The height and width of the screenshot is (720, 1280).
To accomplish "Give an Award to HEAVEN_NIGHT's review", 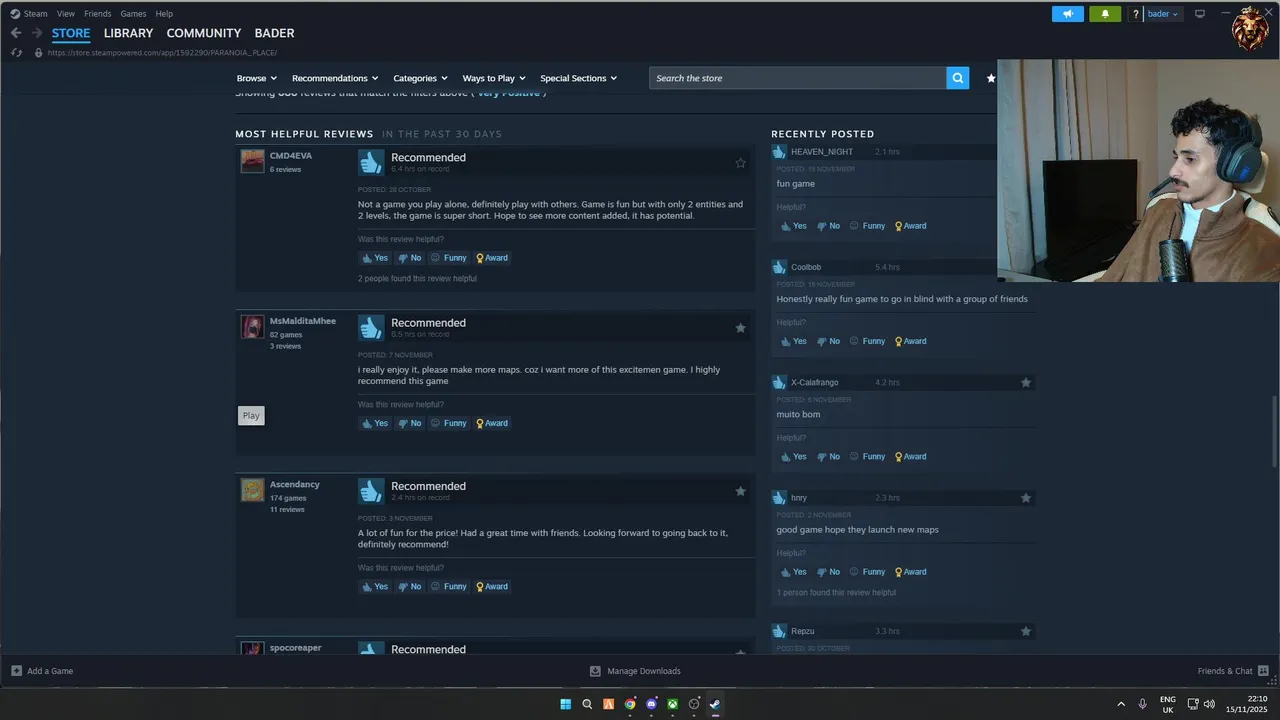I will point(910,226).
